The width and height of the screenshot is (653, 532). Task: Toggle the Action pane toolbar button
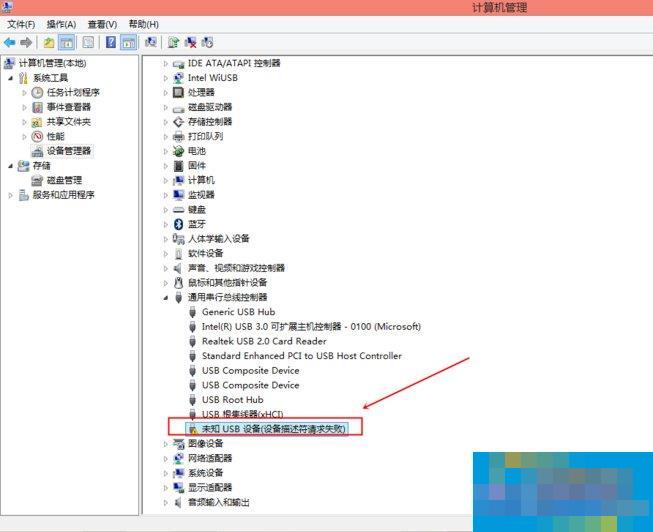click(x=129, y=42)
